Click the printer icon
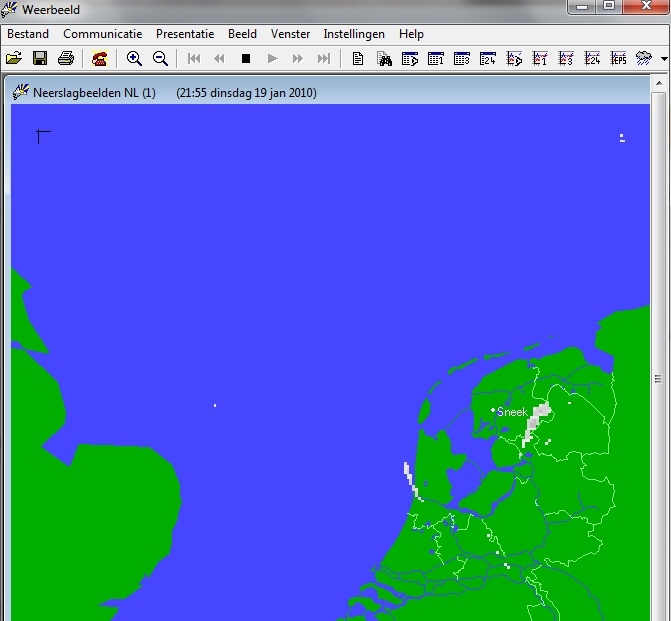This screenshot has width=671, height=621. pos(66,58)
